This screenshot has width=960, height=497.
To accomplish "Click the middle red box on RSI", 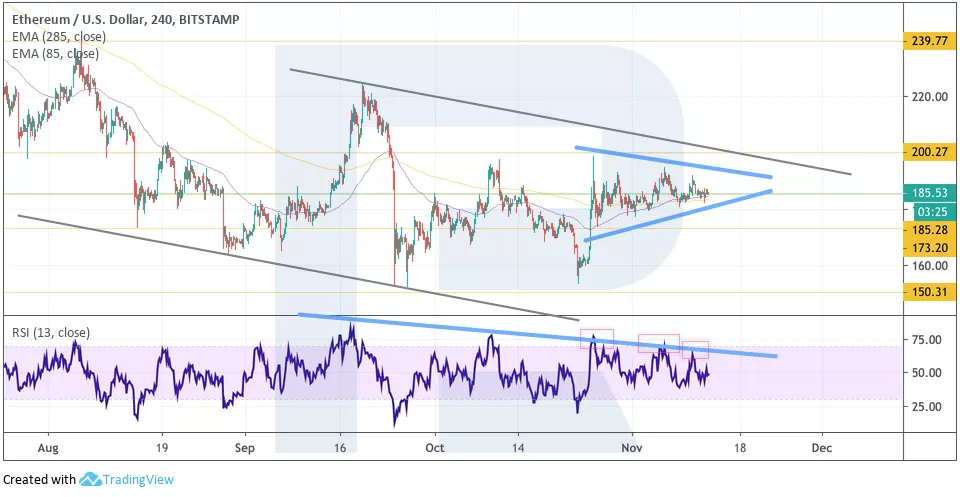I will (x=659, y=343).
